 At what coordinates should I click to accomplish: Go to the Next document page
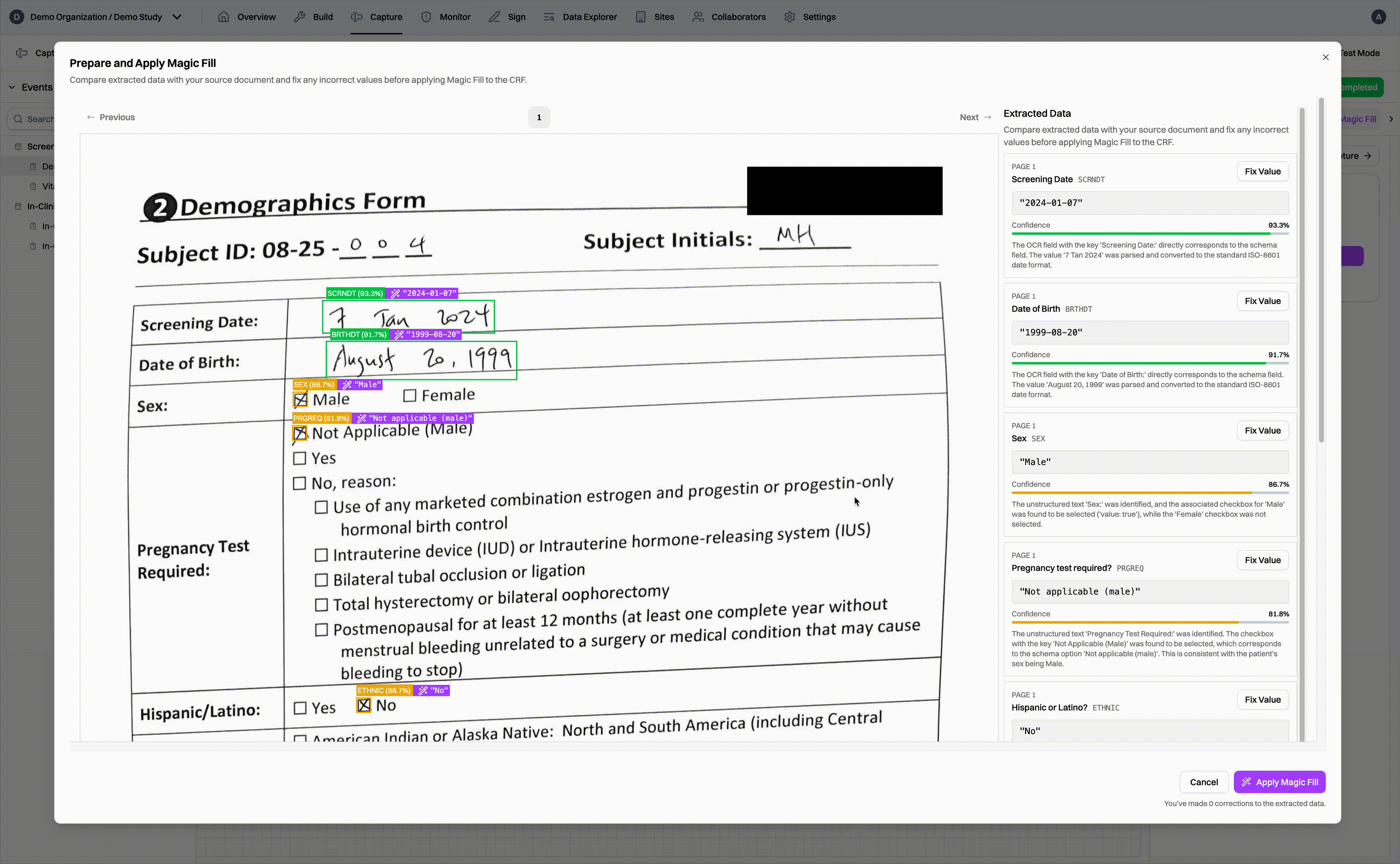pos(975,117)
